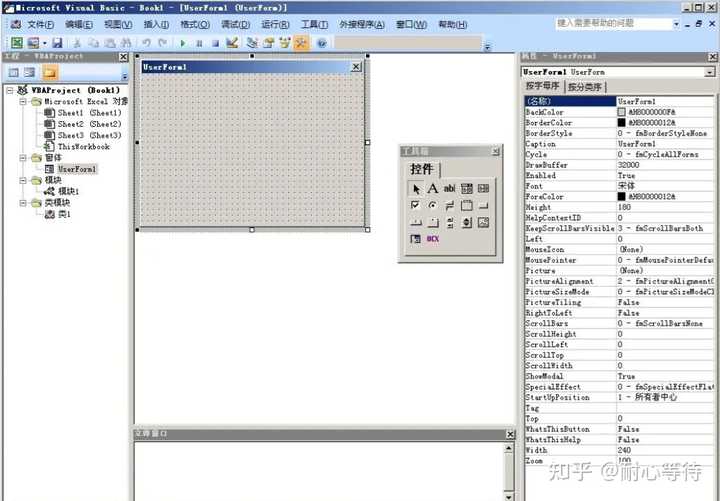This screenshot has height=501, width=720.
Task: Select the CheckBox control in toolbox
Action: pyautogui.click(x=416, y=206)
